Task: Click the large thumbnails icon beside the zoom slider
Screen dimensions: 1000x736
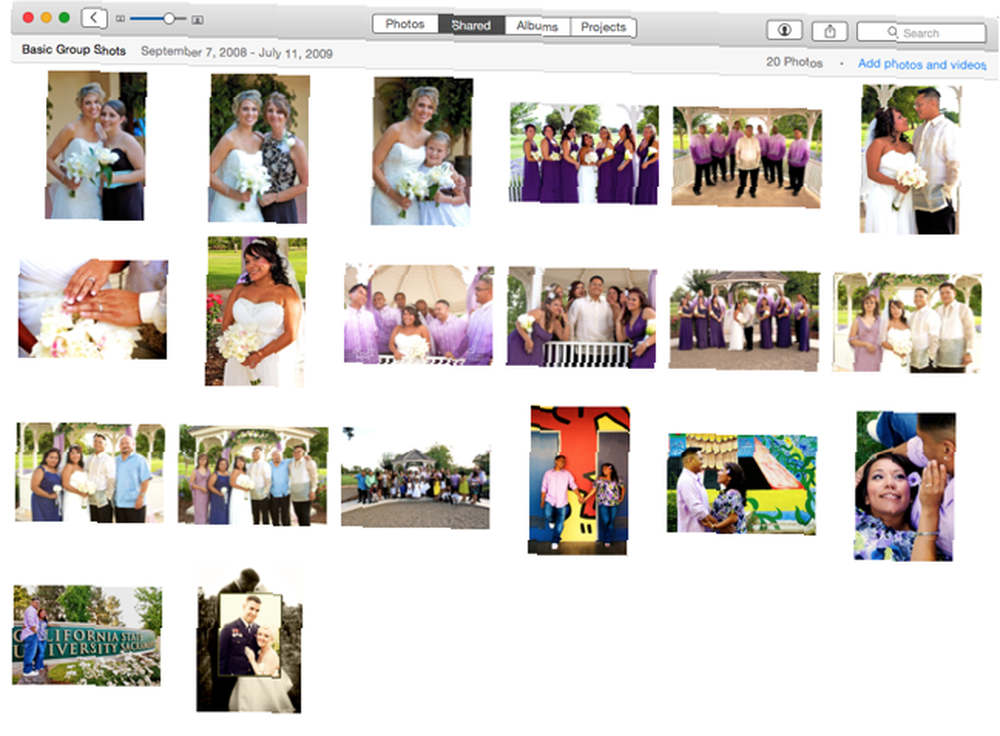Action: [x=198, y=20]
